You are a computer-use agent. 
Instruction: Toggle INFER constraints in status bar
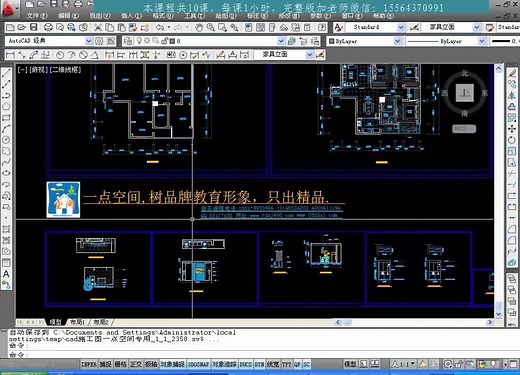89,364
